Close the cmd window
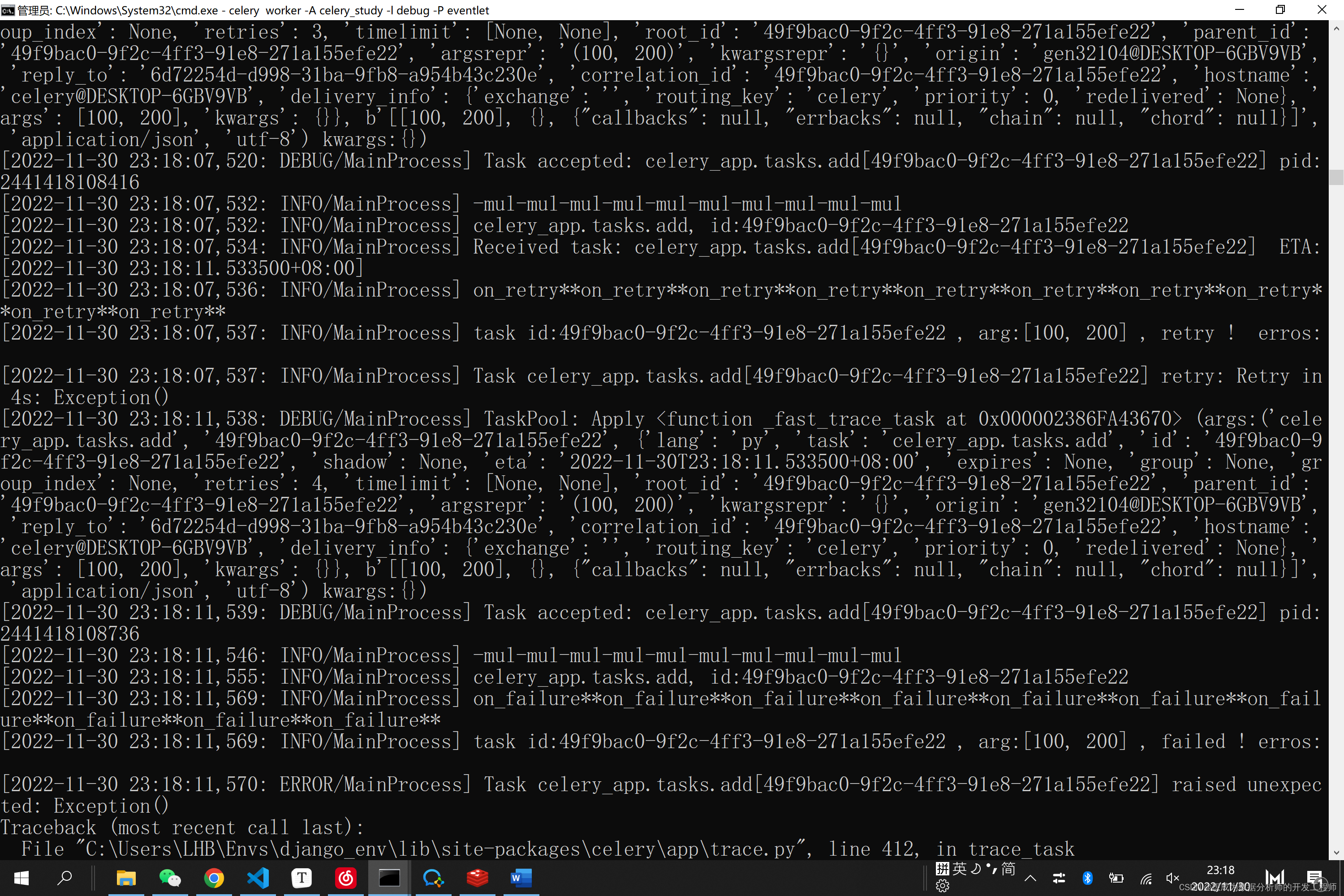 click(1322, 10)
